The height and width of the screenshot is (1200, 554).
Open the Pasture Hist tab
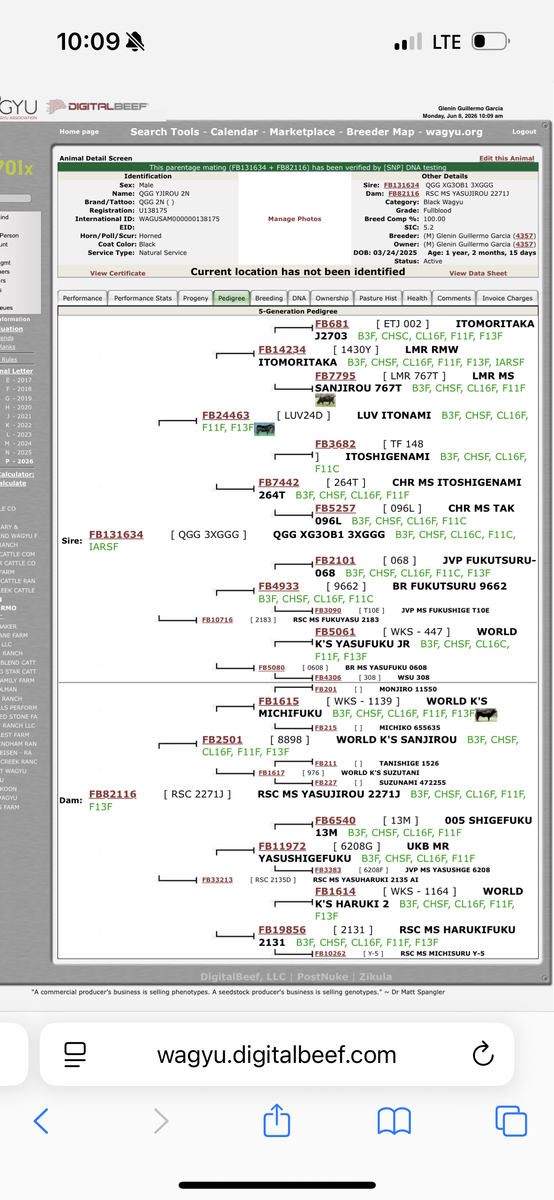377,298
